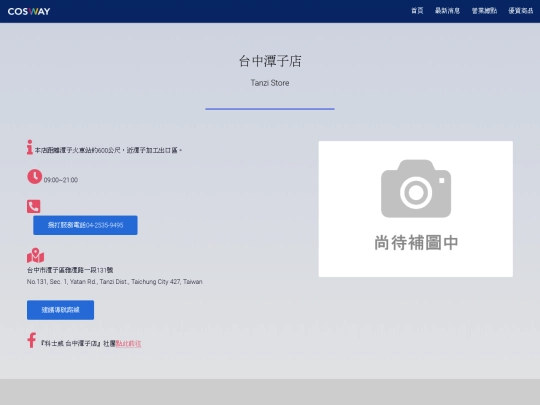
Task: Go to the 營業據點 store locations menu
Action: (x=484, y=11)
